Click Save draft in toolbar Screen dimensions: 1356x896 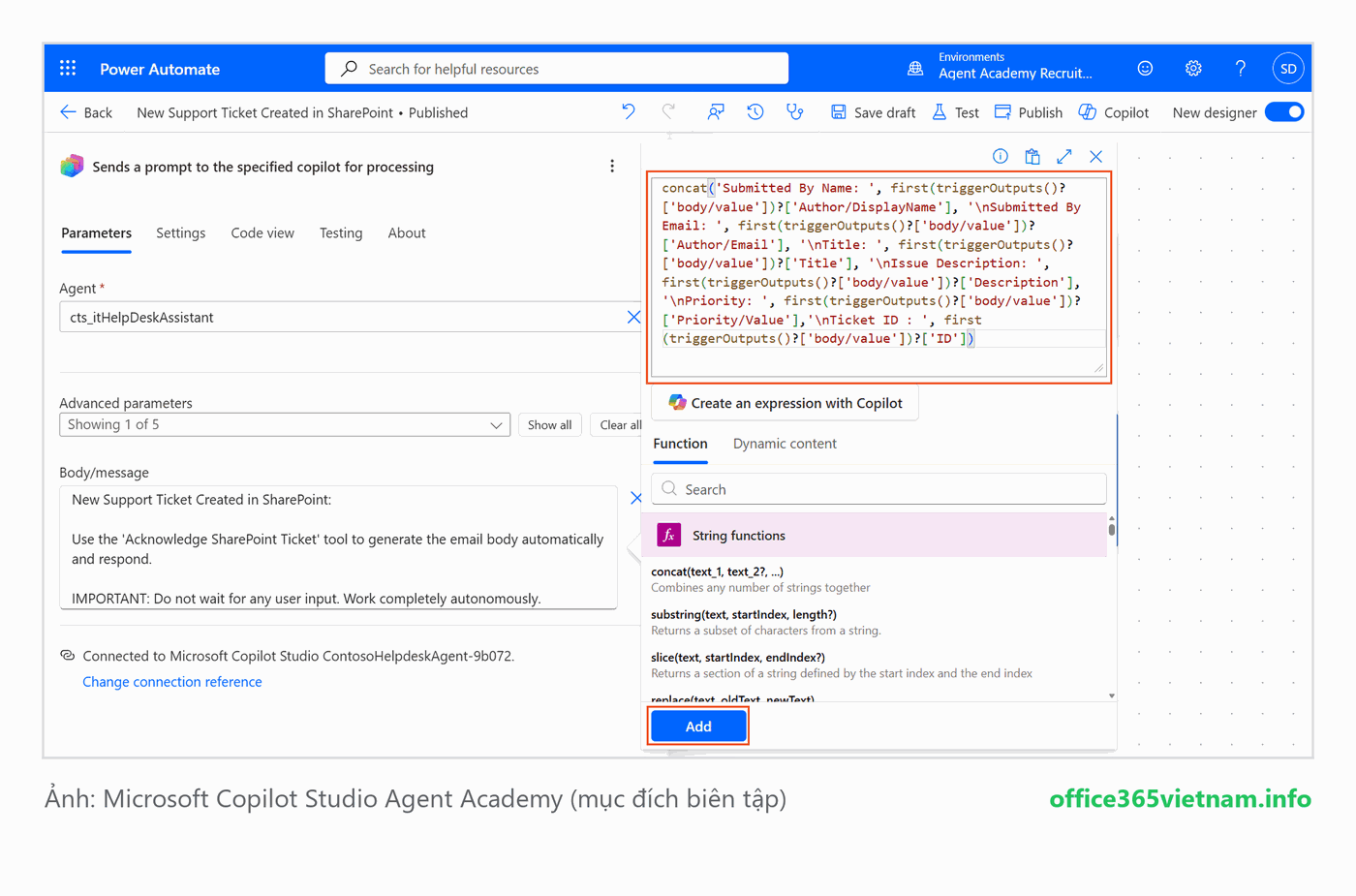pyautogui.click(x=873, y=112)
